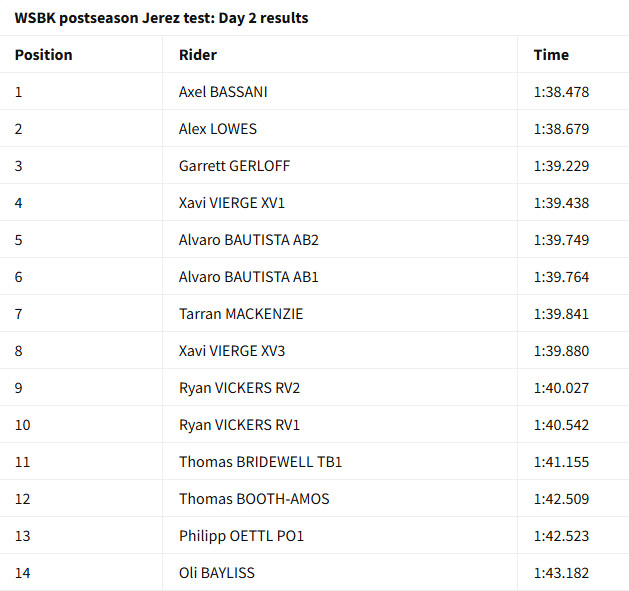Click the Xavi VIERGE XV3 entry
The image size is (629, 591).
[232, 351]
